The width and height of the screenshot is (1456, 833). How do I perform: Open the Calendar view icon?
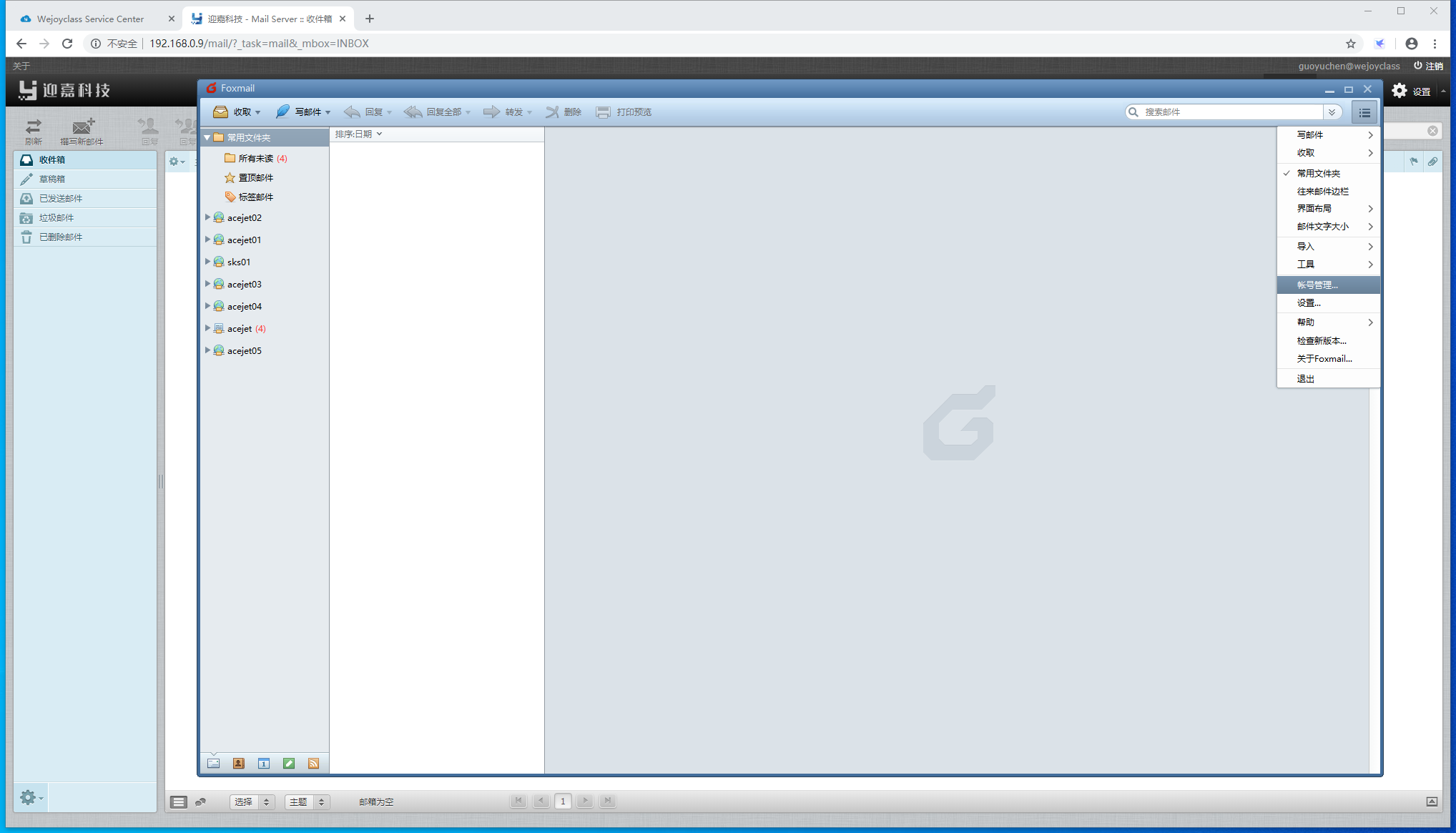coord(264,764)
